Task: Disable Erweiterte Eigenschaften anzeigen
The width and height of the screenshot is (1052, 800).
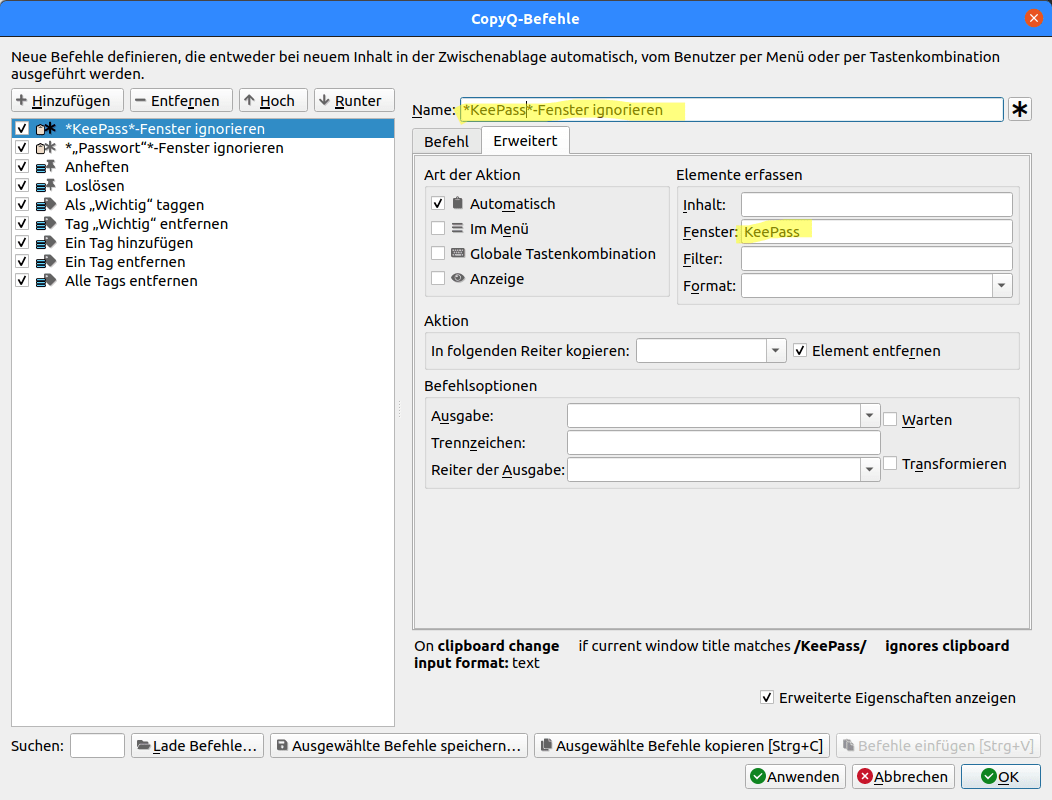Action: pyautogui.click(x=766, y=697)
